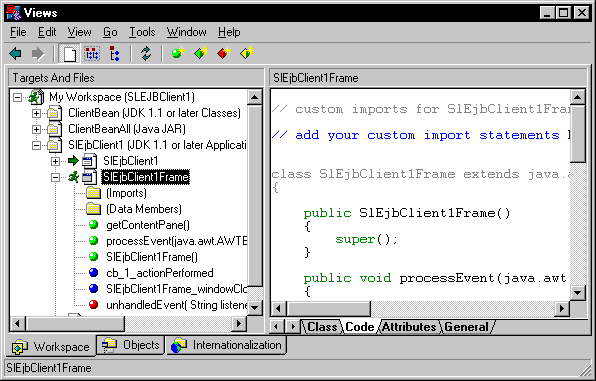Viewport: 596px width, 381px height.
Task: Click the code pane scroll right arrow
Action: point(562,309)
